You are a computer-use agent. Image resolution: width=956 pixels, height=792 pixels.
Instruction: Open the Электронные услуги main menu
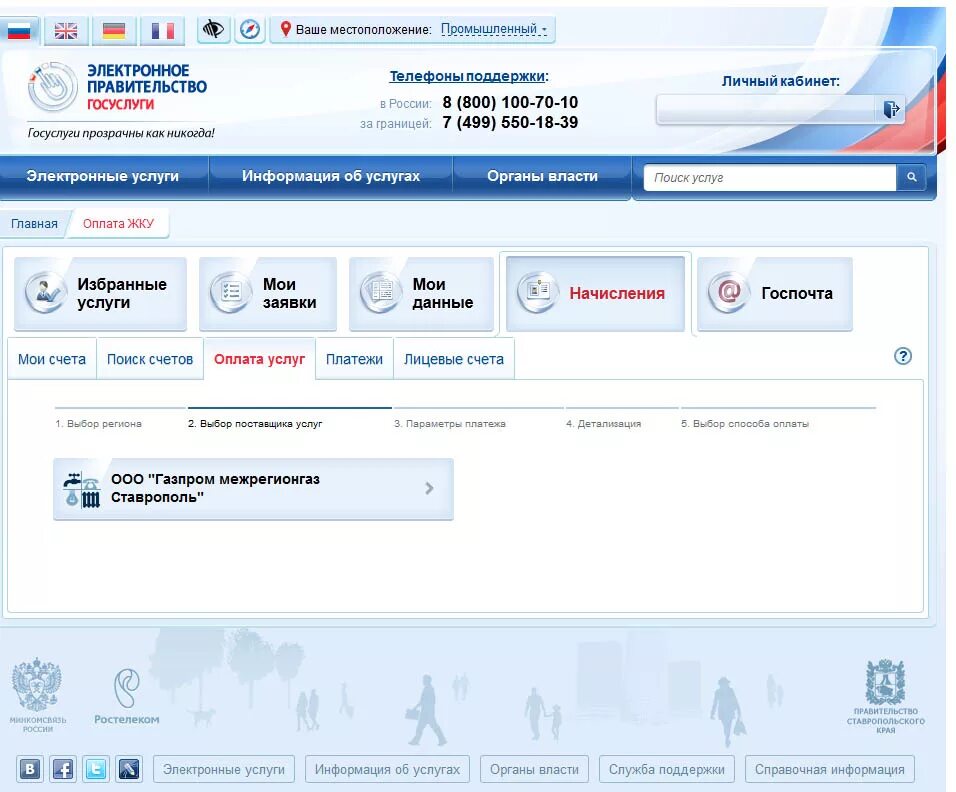coord(102,176)
